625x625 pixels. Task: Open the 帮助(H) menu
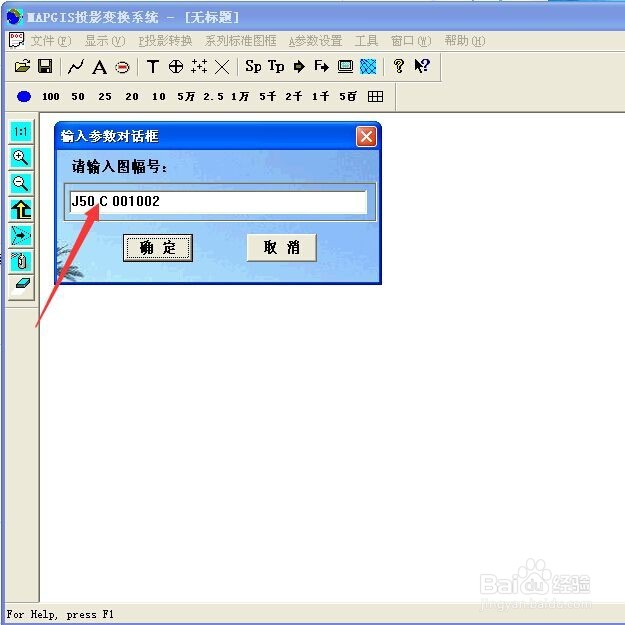tap(465, 41)
